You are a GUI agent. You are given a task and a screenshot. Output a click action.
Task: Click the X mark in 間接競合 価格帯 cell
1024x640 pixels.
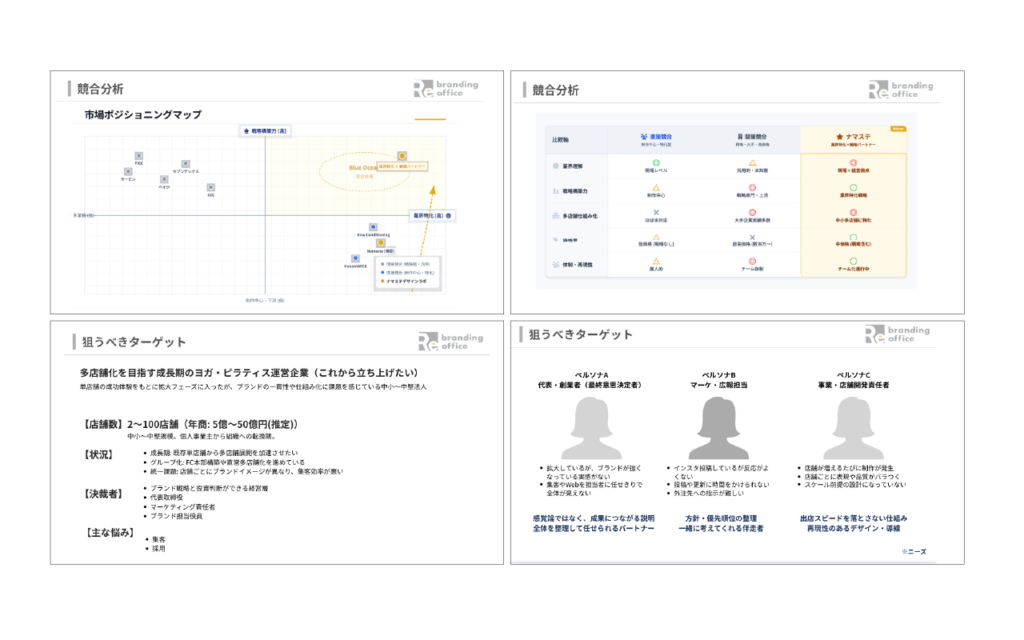752,237
